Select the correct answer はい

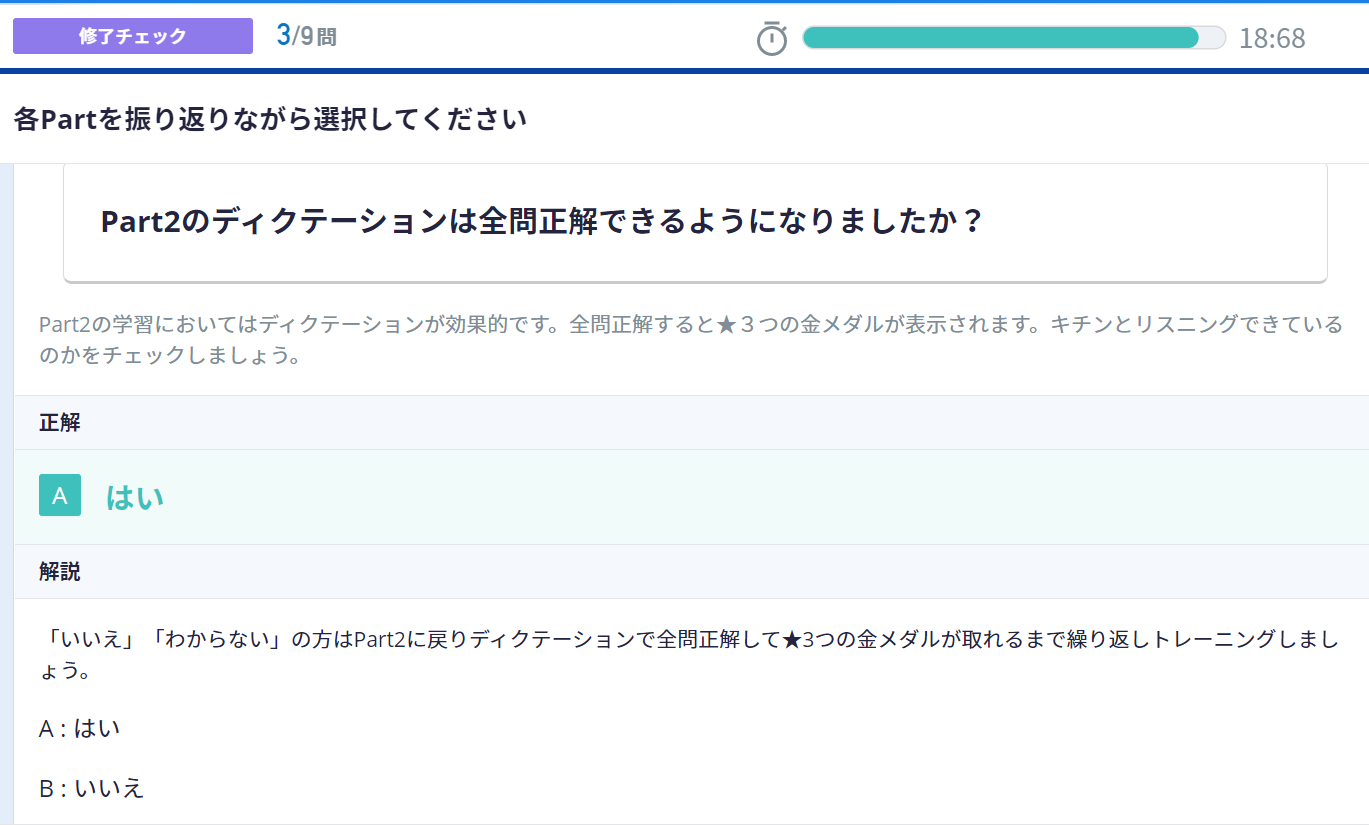click(134, 494)
